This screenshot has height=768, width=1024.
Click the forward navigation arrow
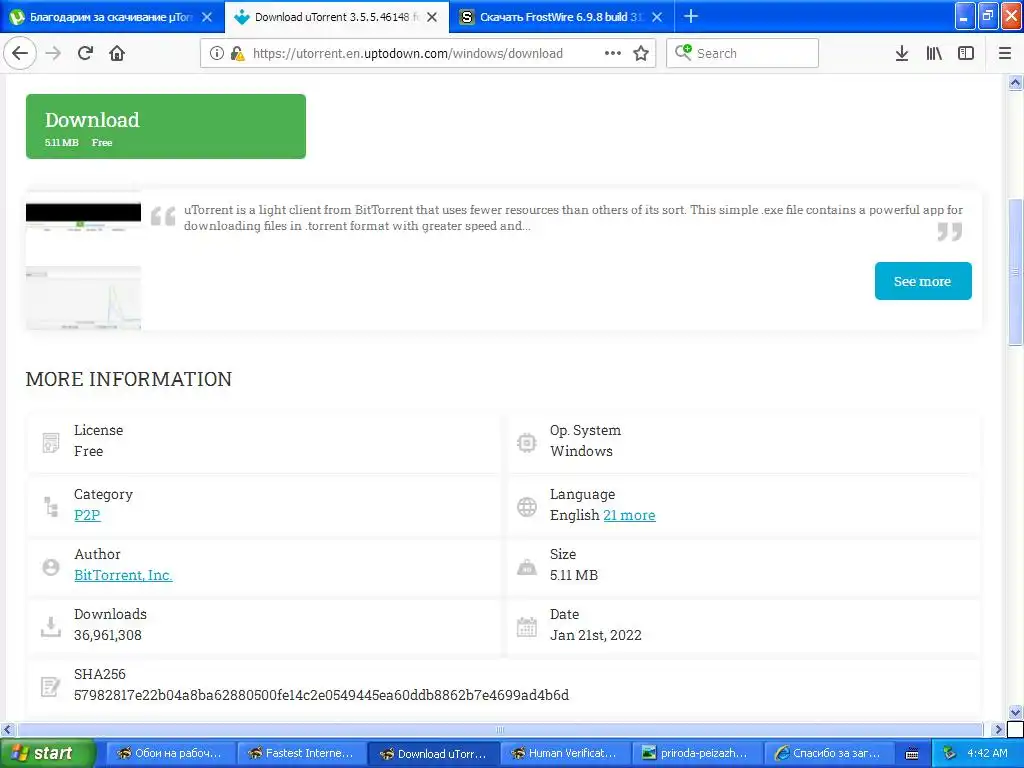53,53
